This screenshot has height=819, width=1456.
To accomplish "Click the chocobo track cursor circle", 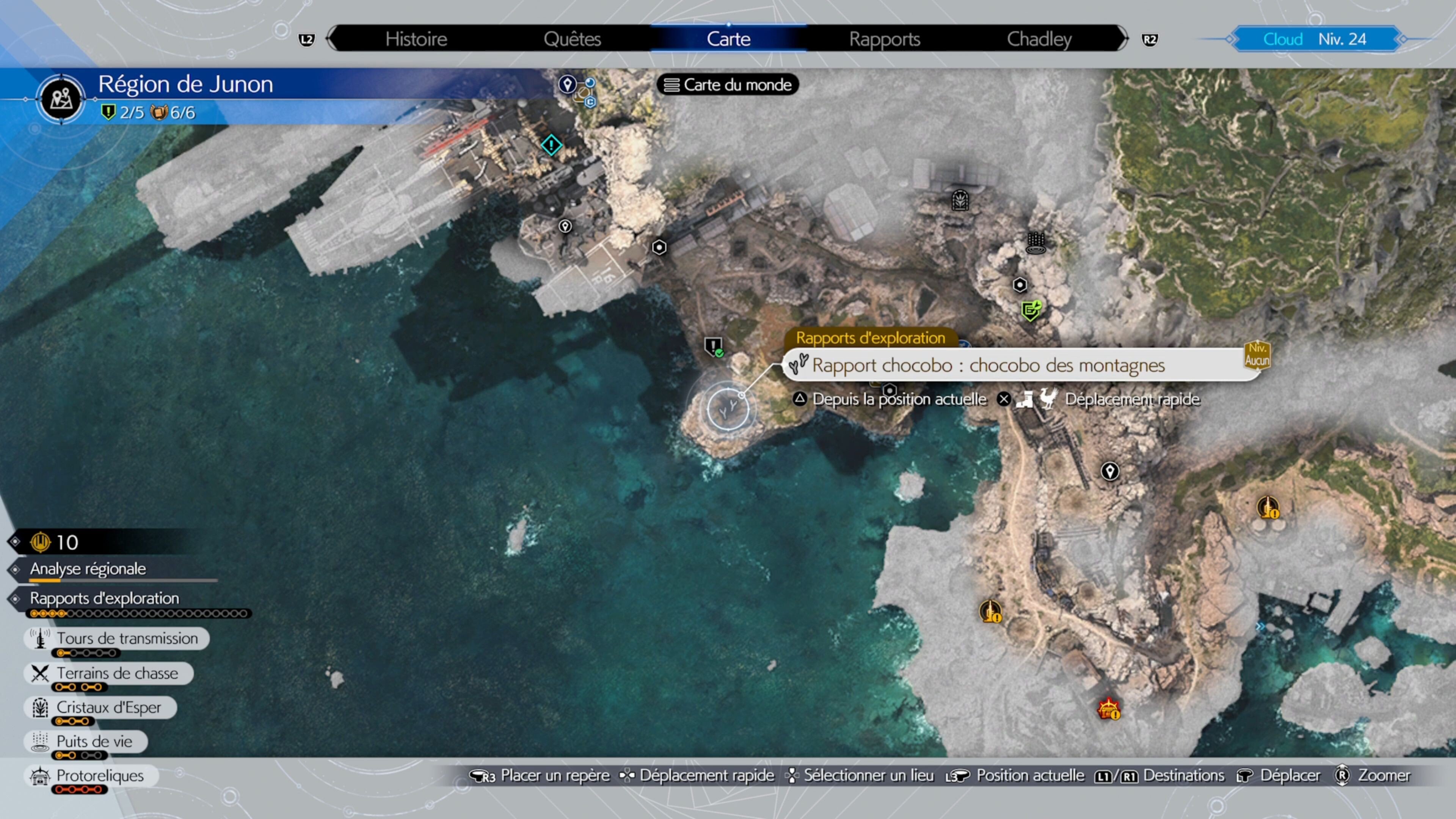I will click(x=728, y=408).
